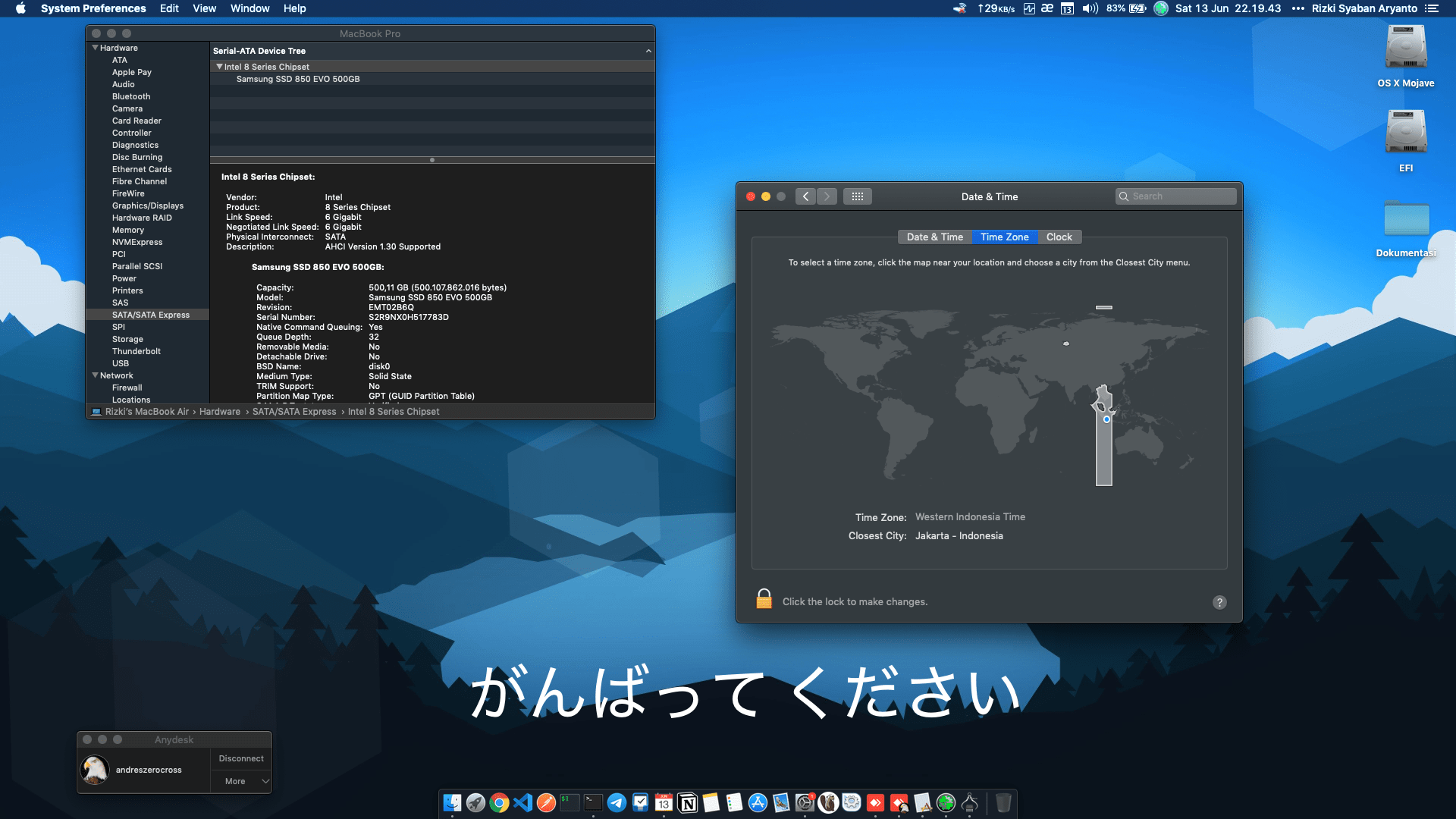Image resolution: width=1456 pixels, height=819 pixels.
Task: Switch to the Clock tab
Action: [1059, 237]
